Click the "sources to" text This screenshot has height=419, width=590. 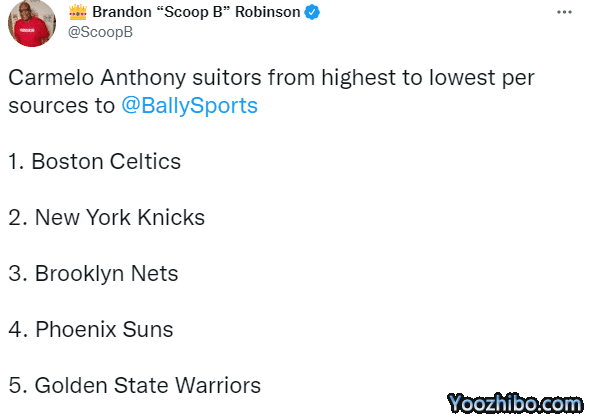click(x=61, y=105)
